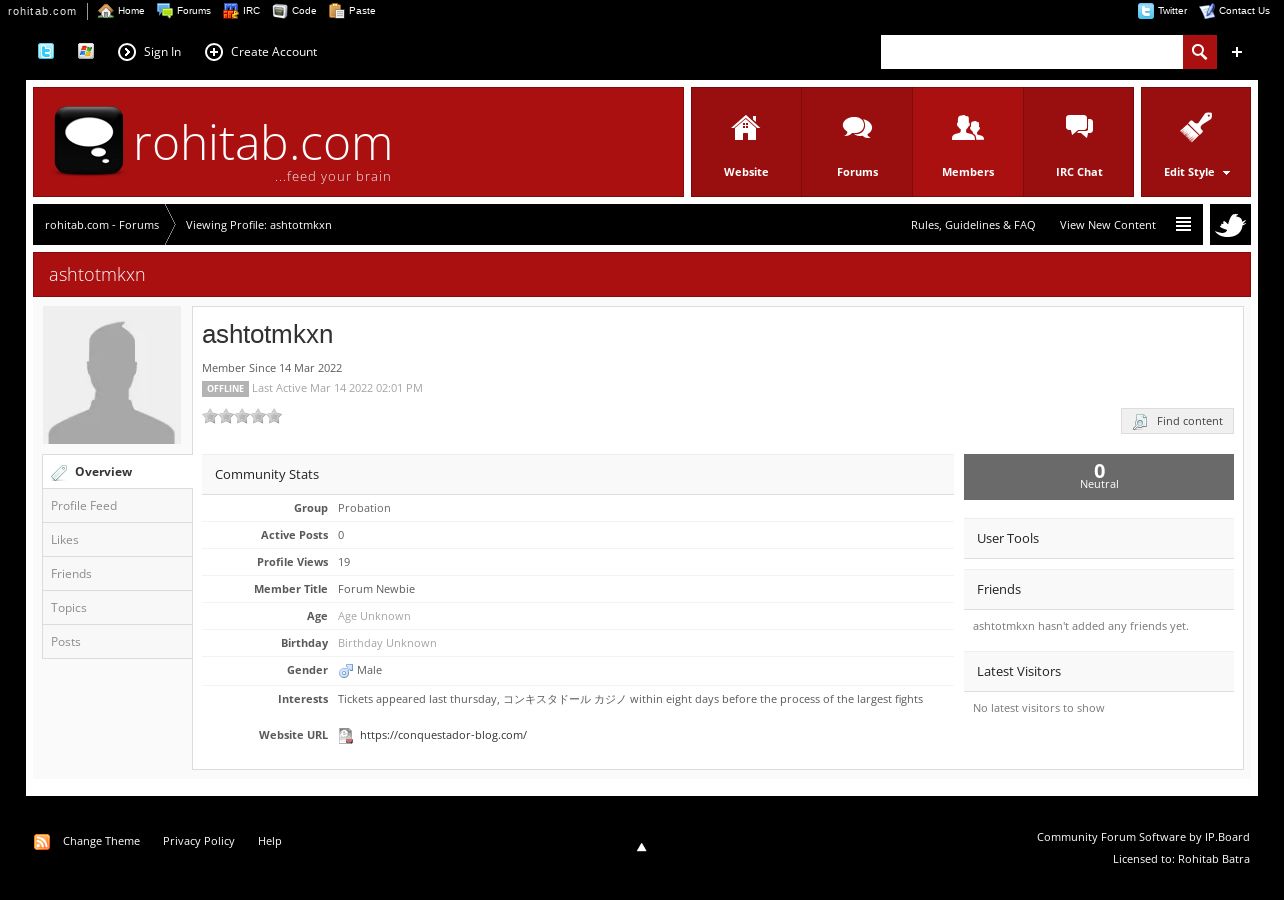Open the Website tile
Viewport: 1284px width, 900px height.
coord(746,142)
